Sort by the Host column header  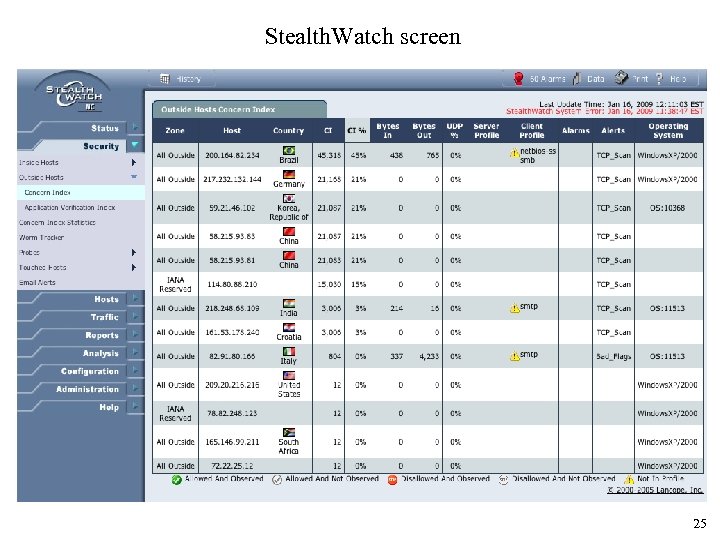point(232,130)
